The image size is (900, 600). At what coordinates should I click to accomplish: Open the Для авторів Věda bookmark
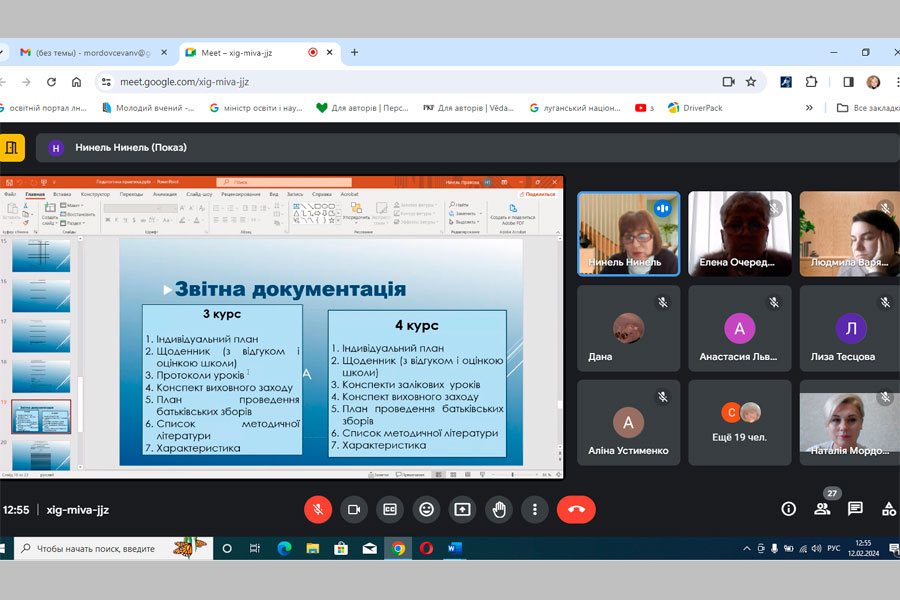(x=468, y=108)
